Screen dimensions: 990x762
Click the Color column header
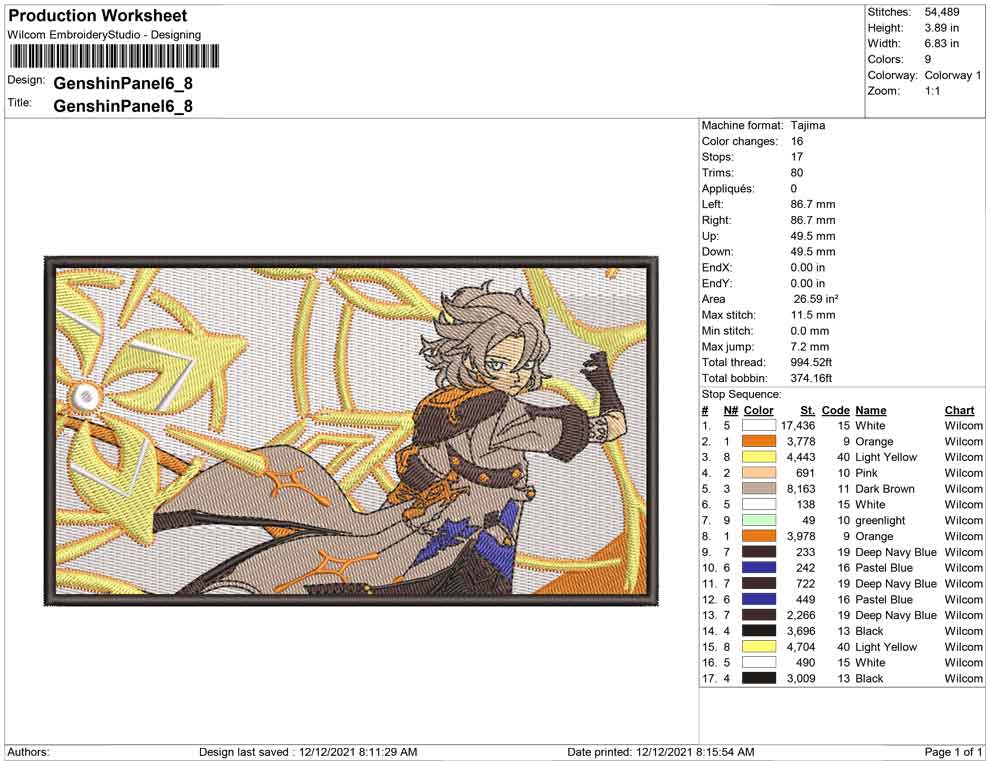pyautogui.click(x=758, y=410)
